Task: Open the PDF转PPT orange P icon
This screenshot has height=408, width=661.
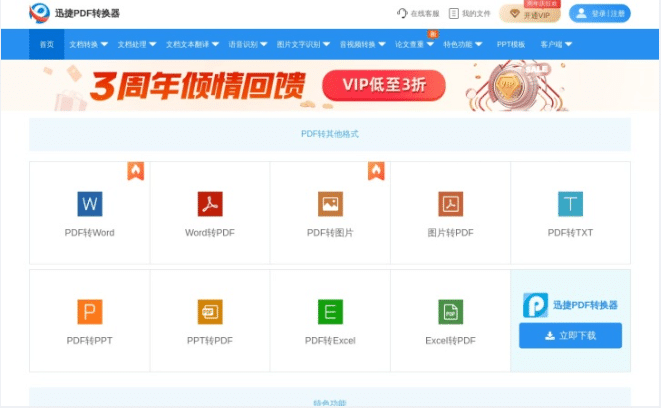Action: tap(90, 312)
